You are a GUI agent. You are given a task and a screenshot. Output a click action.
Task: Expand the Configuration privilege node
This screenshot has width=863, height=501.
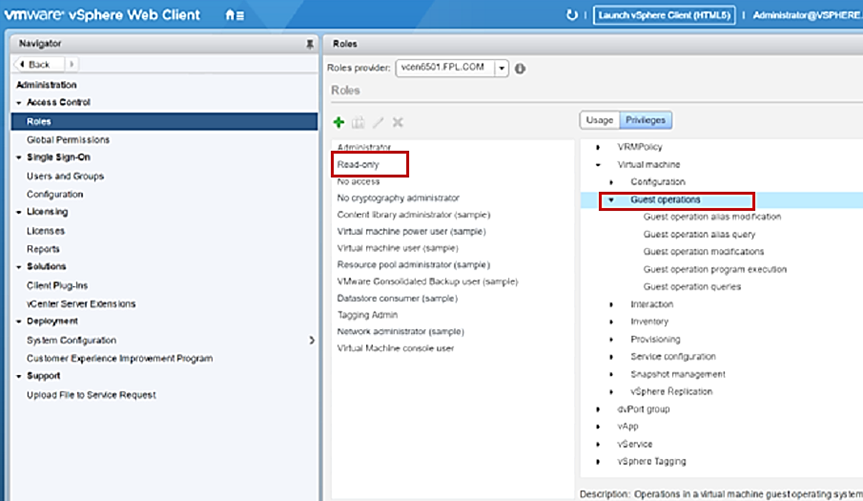(x=611, y=182)
